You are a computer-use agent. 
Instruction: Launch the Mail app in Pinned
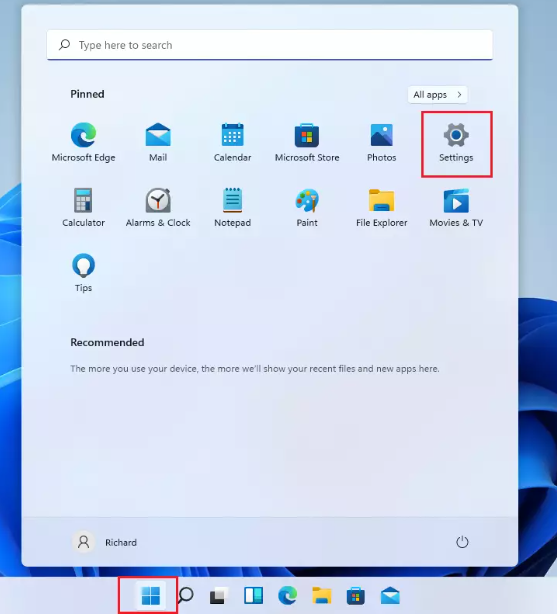(x=158, y=143)
